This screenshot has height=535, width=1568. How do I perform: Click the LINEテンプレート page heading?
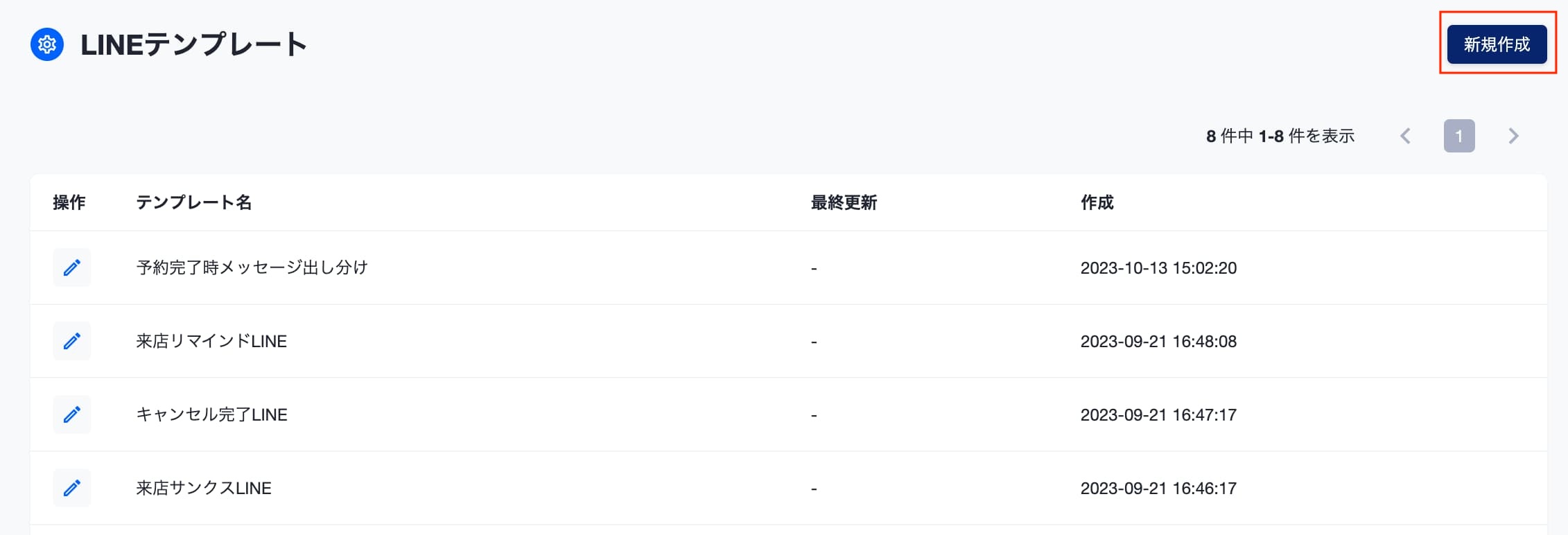[194, 44]
